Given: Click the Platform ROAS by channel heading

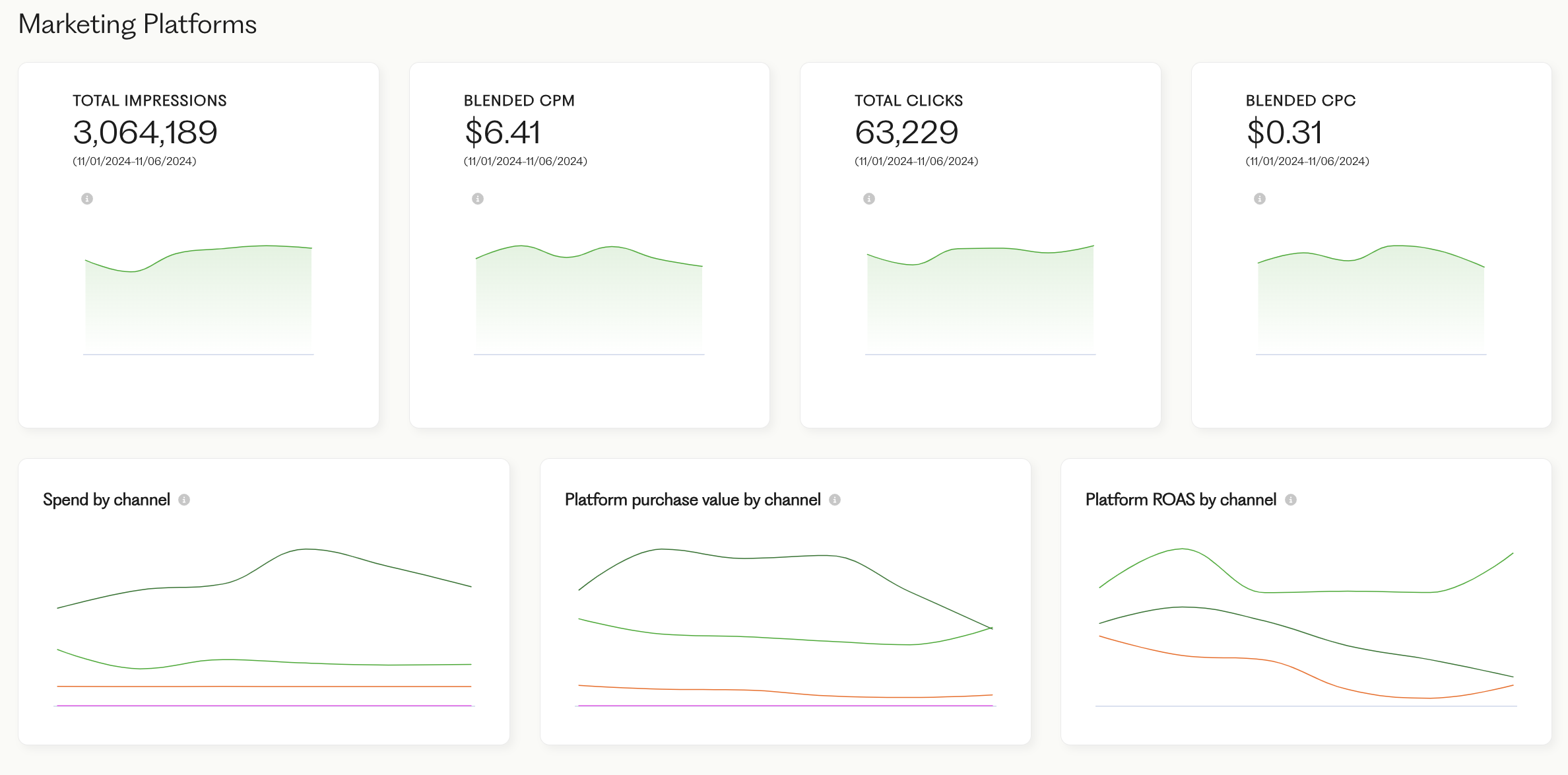Looking at the screenshot, I should 1181,500.
